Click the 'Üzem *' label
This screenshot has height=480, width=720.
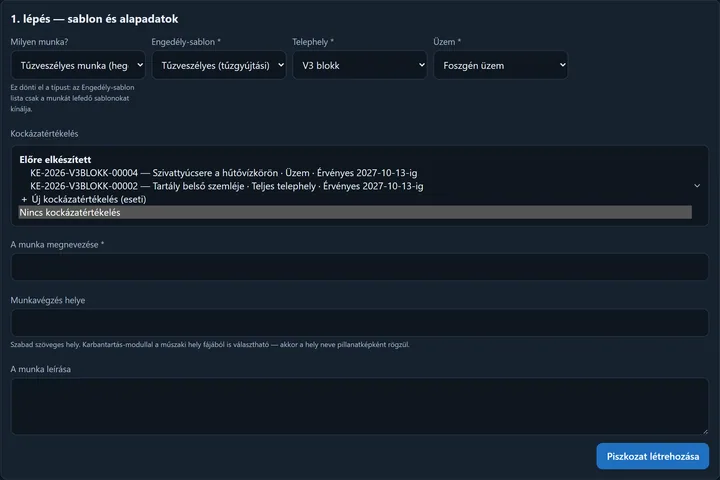tap(447, 42)
